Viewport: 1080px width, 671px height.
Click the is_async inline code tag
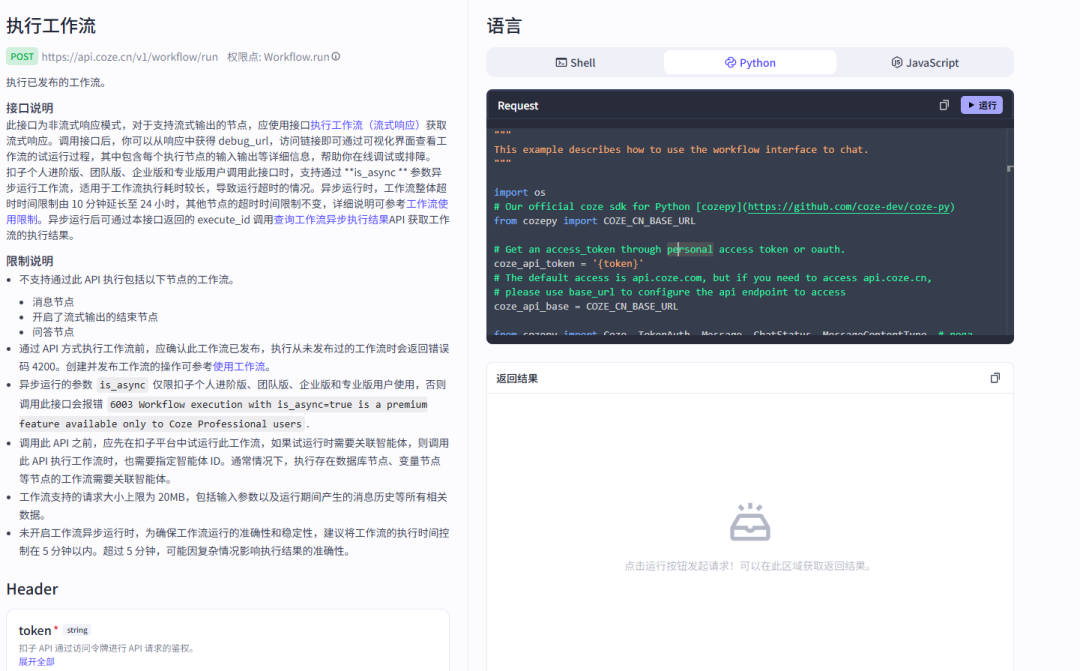pos(122,385)
